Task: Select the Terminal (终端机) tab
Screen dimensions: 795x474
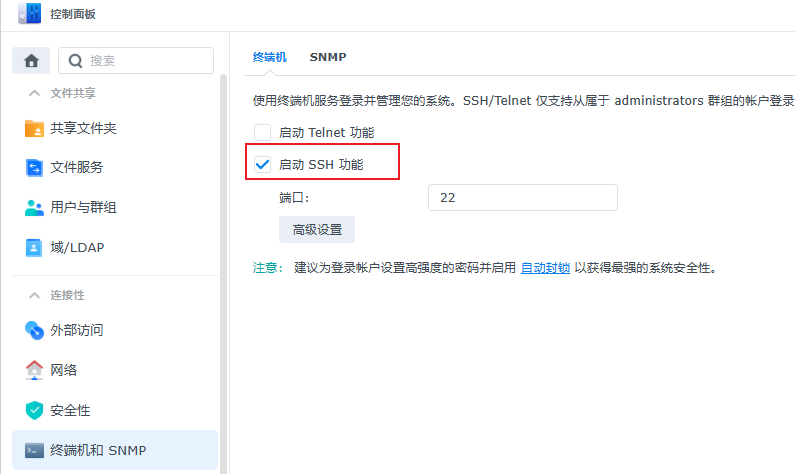Action: (x=270, y=57)
